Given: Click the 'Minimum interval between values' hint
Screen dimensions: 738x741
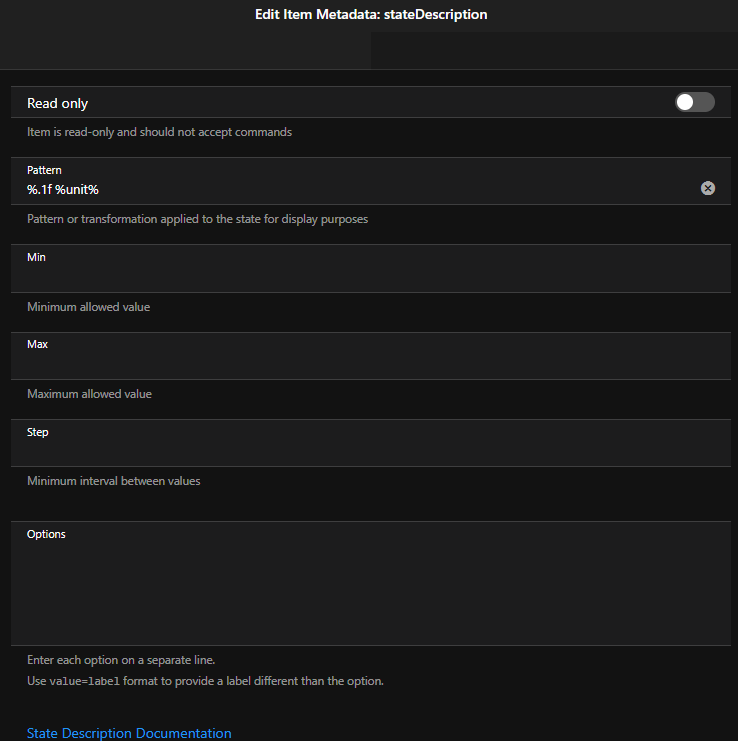Looking at the screenshot, I should point(114,481).
